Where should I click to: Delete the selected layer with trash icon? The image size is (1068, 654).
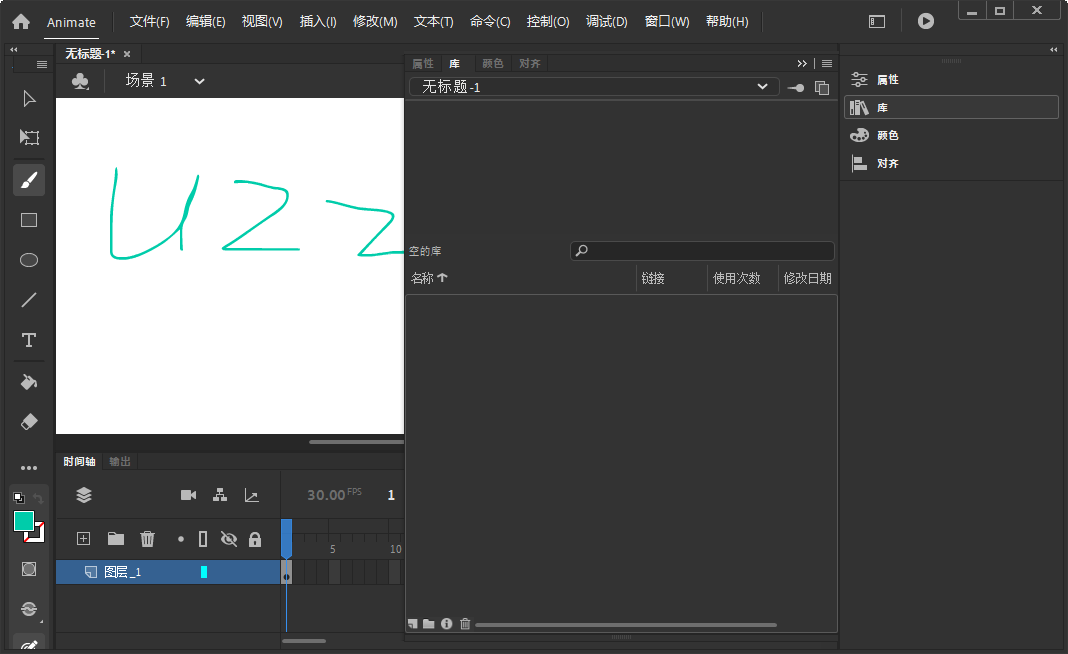click(147, 538)
